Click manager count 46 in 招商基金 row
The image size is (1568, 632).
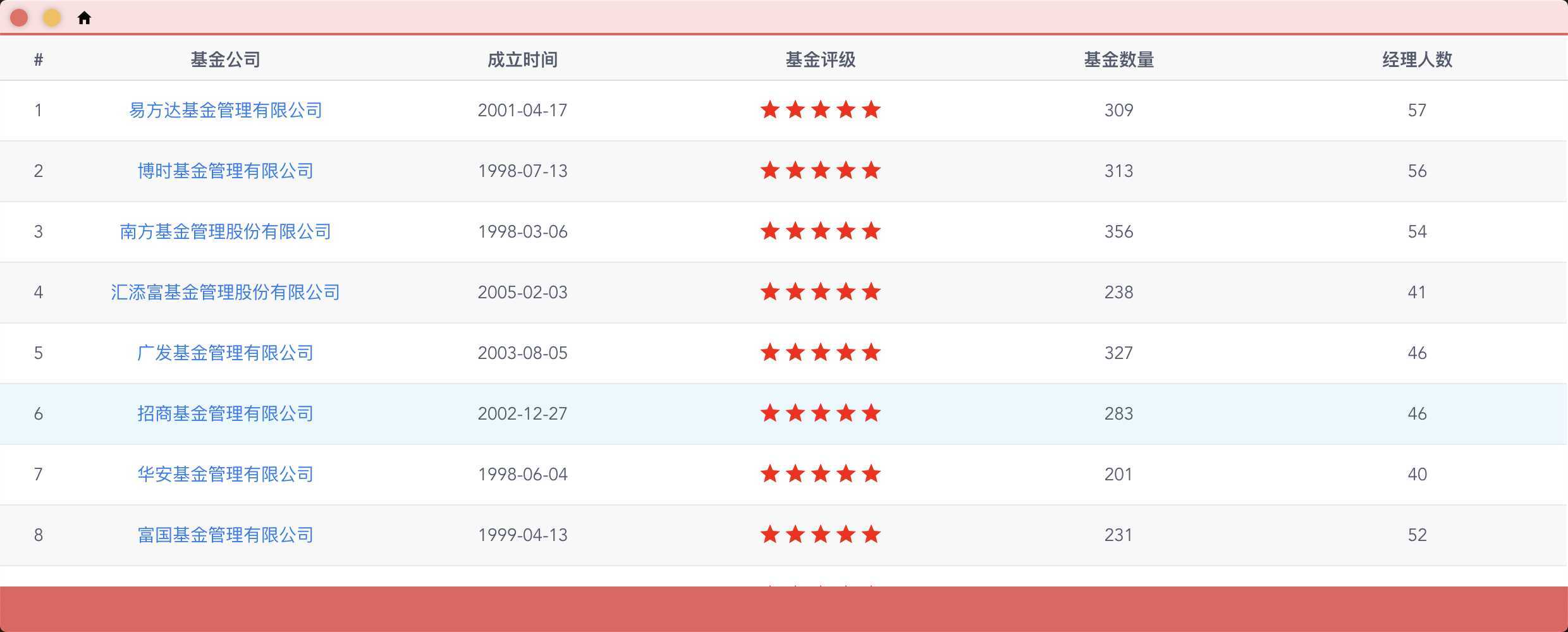[1418, 413]
